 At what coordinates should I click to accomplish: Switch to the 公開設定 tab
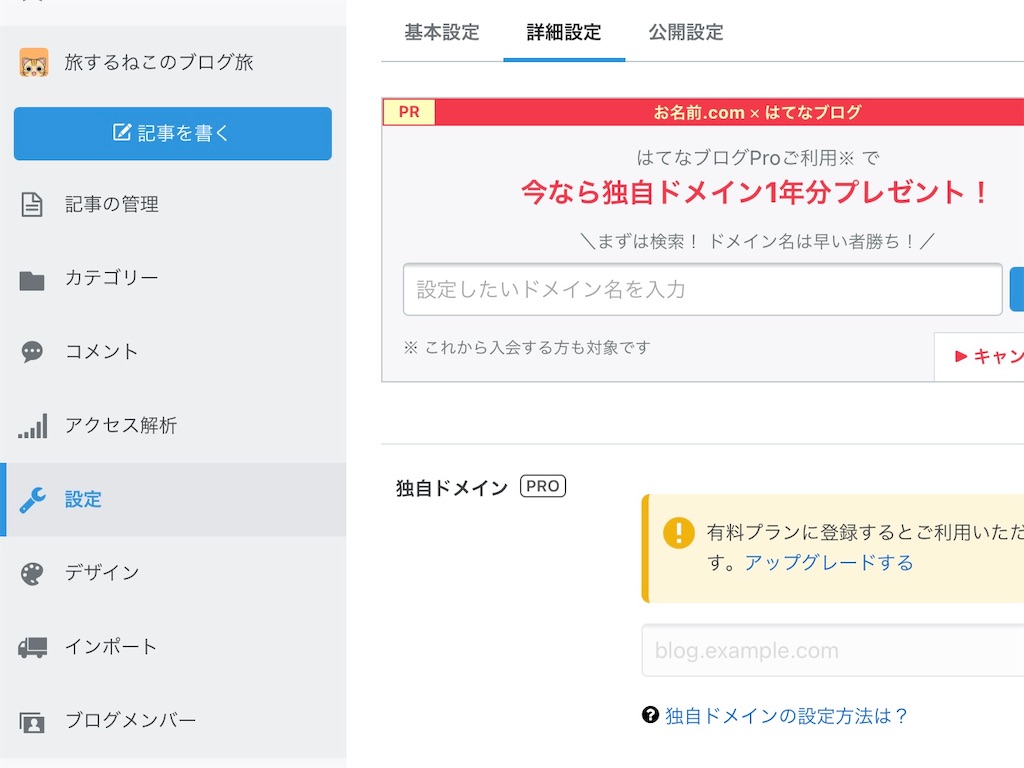pos(684,32)
